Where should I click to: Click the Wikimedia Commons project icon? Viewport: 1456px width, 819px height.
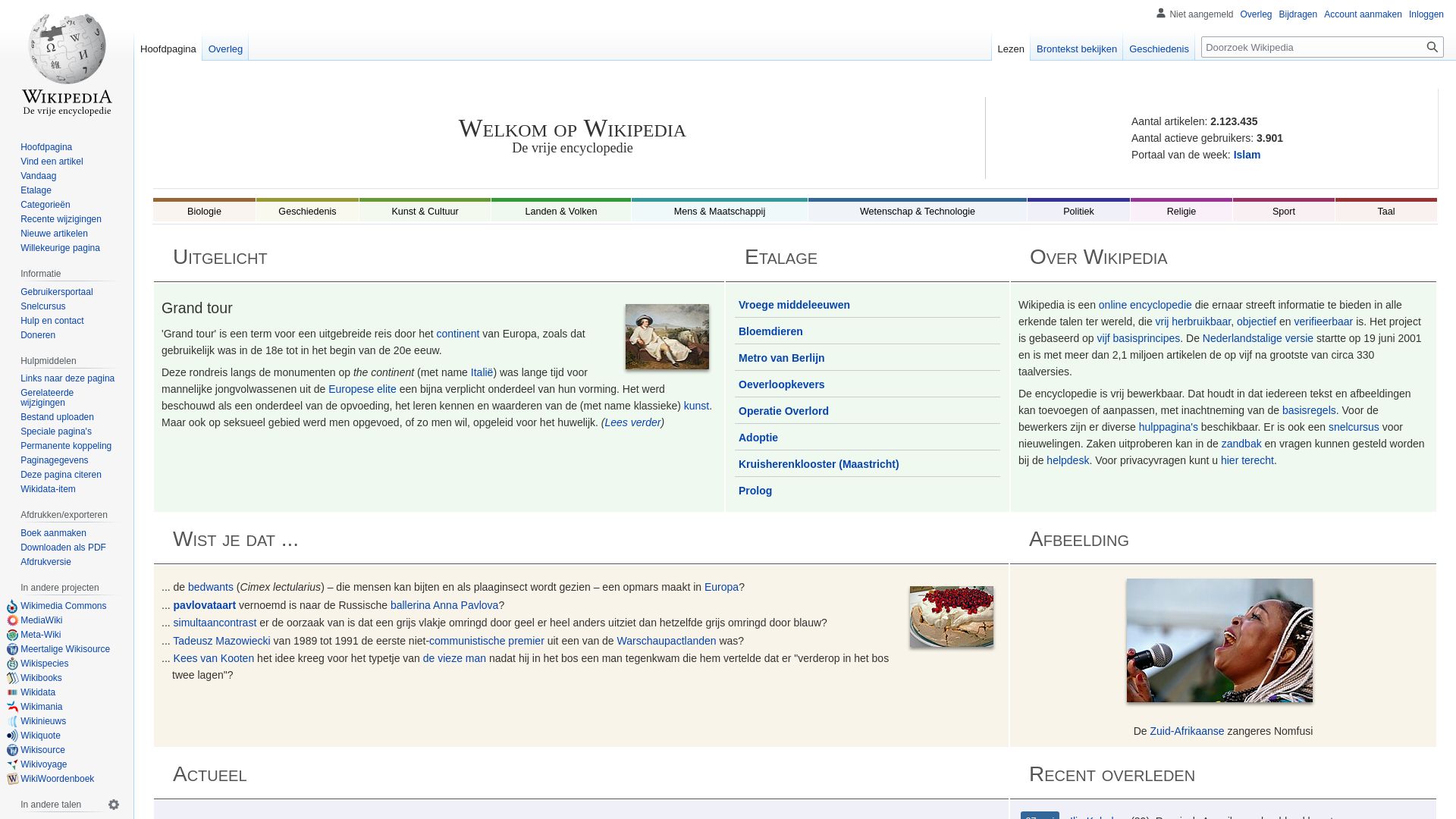tap(12, 606)
